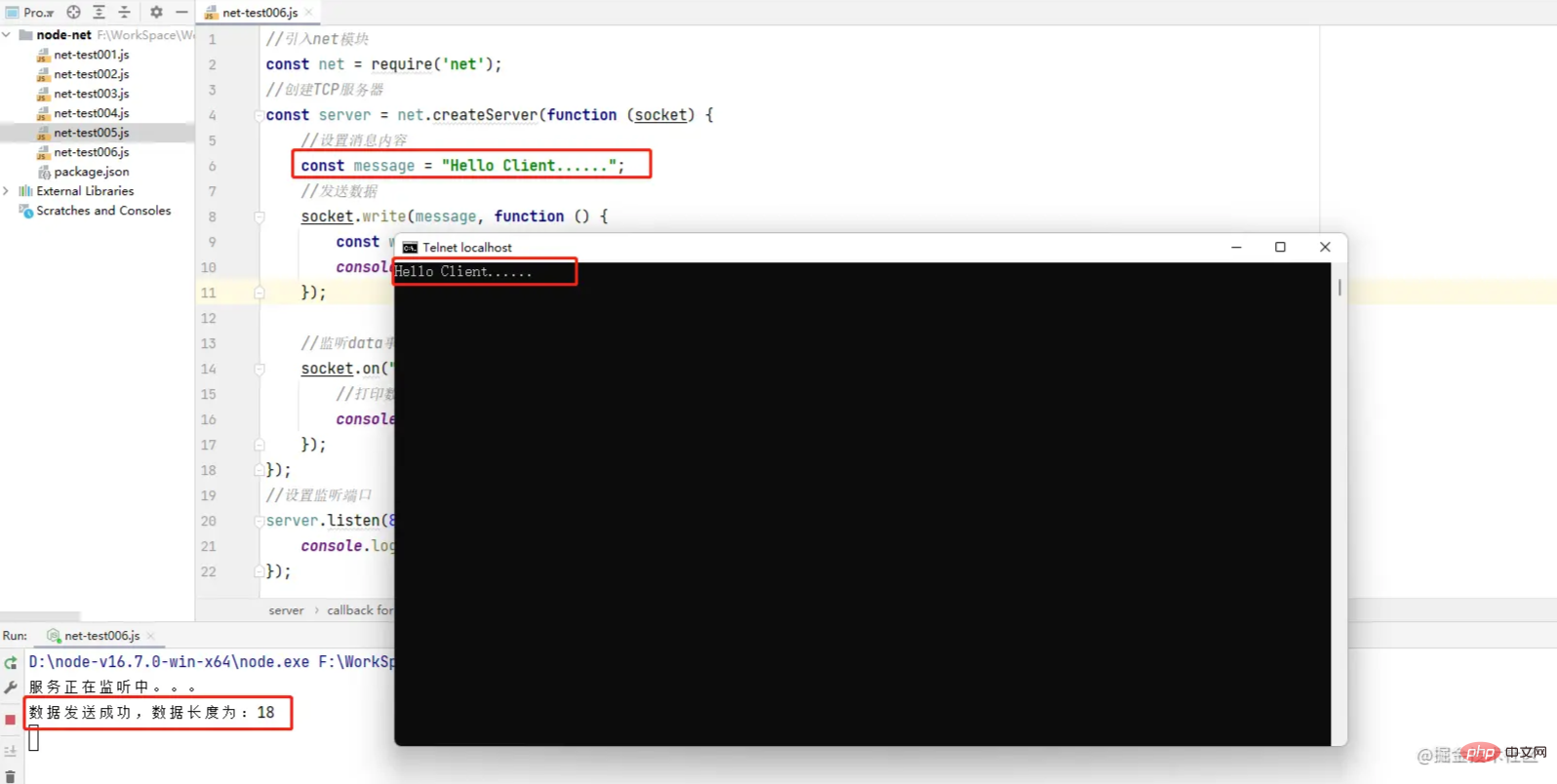Click the '数据发送成功' console output line
Viewport: 1557px width, 784px height.
[152, 713]
